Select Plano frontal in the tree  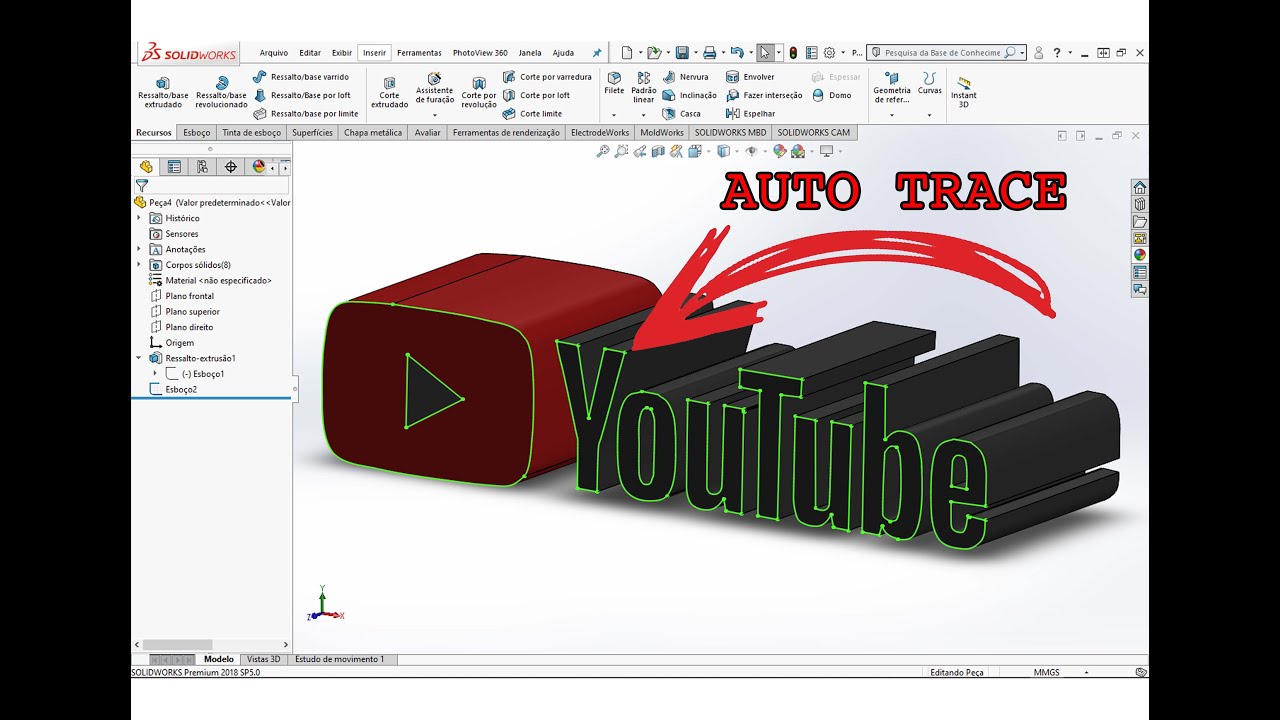click(189, 296)
